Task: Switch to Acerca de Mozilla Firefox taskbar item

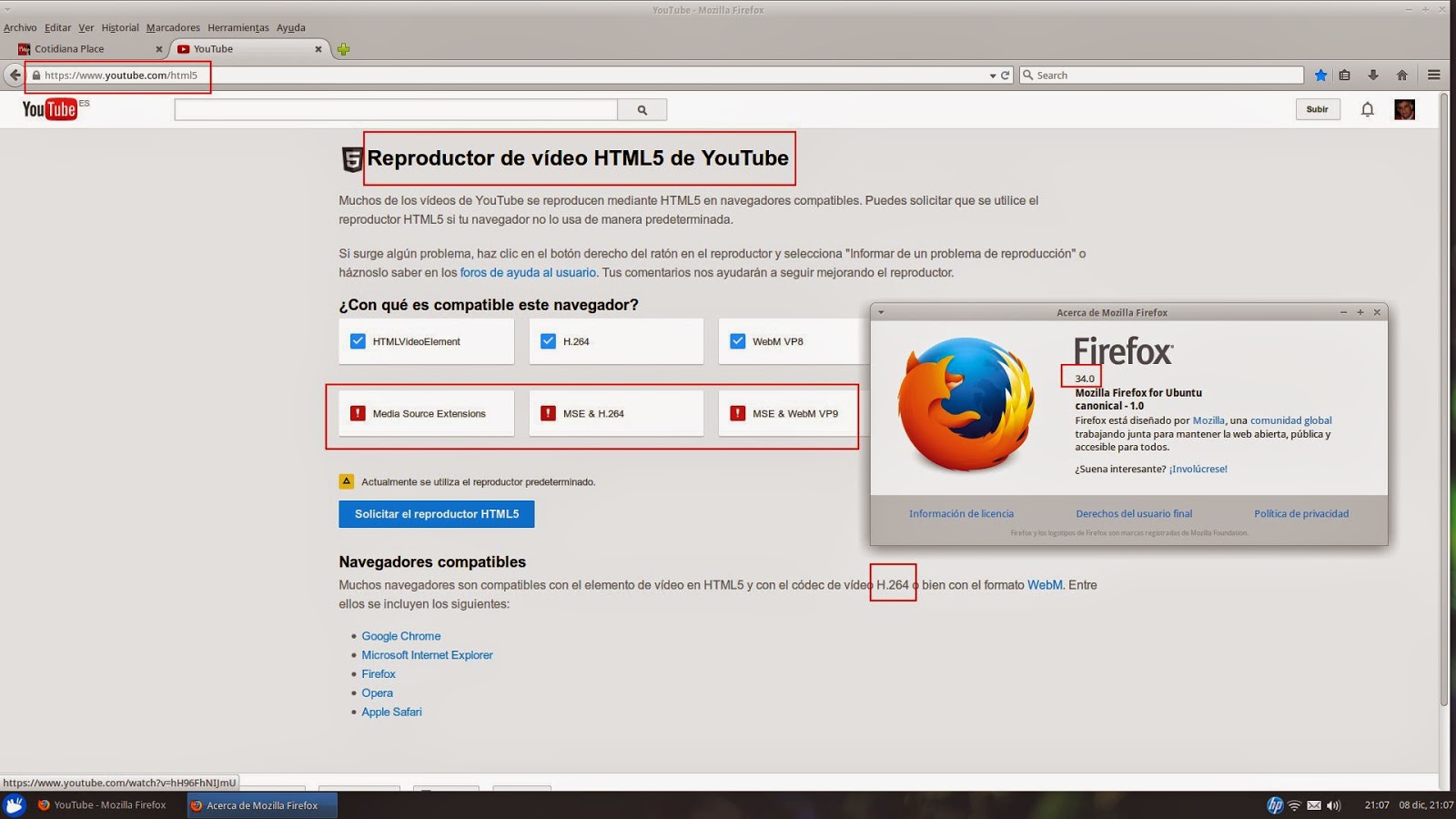Action: [x=262, y=805]
